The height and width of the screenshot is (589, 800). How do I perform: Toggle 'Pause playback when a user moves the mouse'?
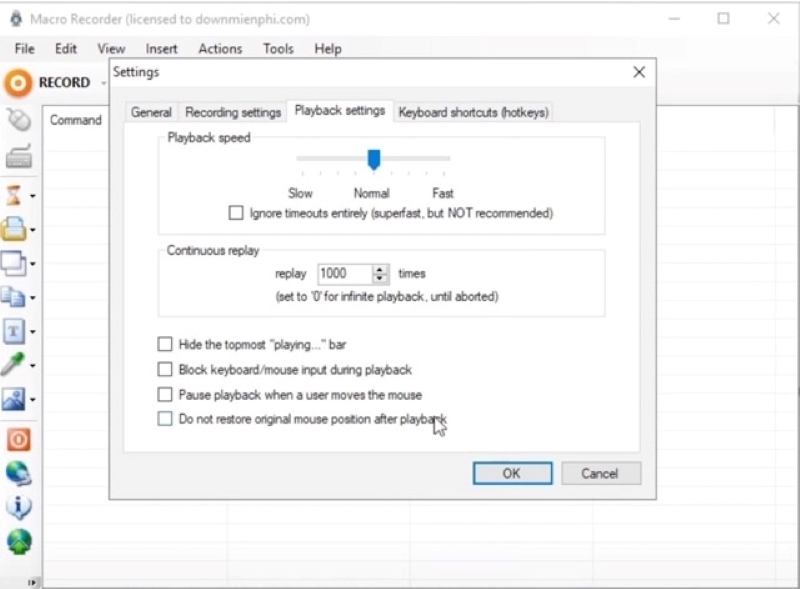pos(165,395)
